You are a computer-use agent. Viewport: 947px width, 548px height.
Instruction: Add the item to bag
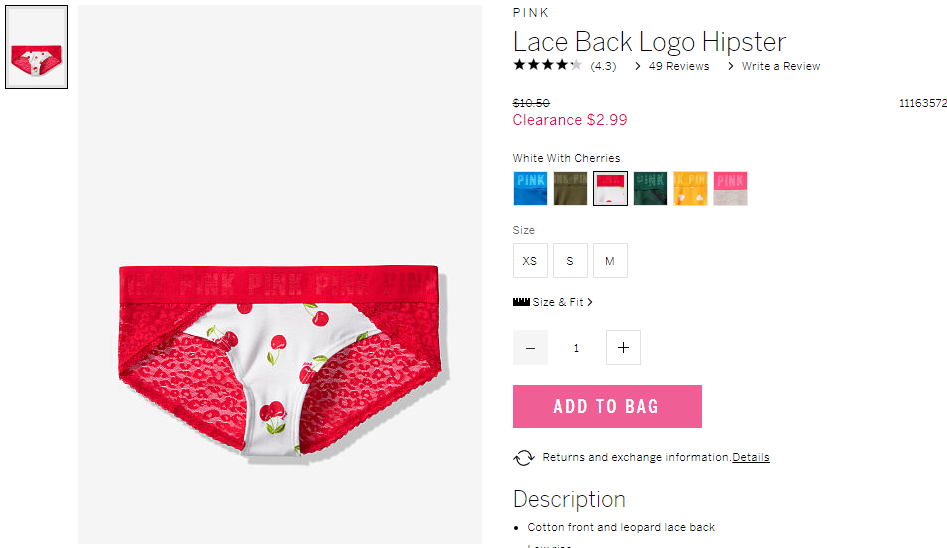[607, 407]
